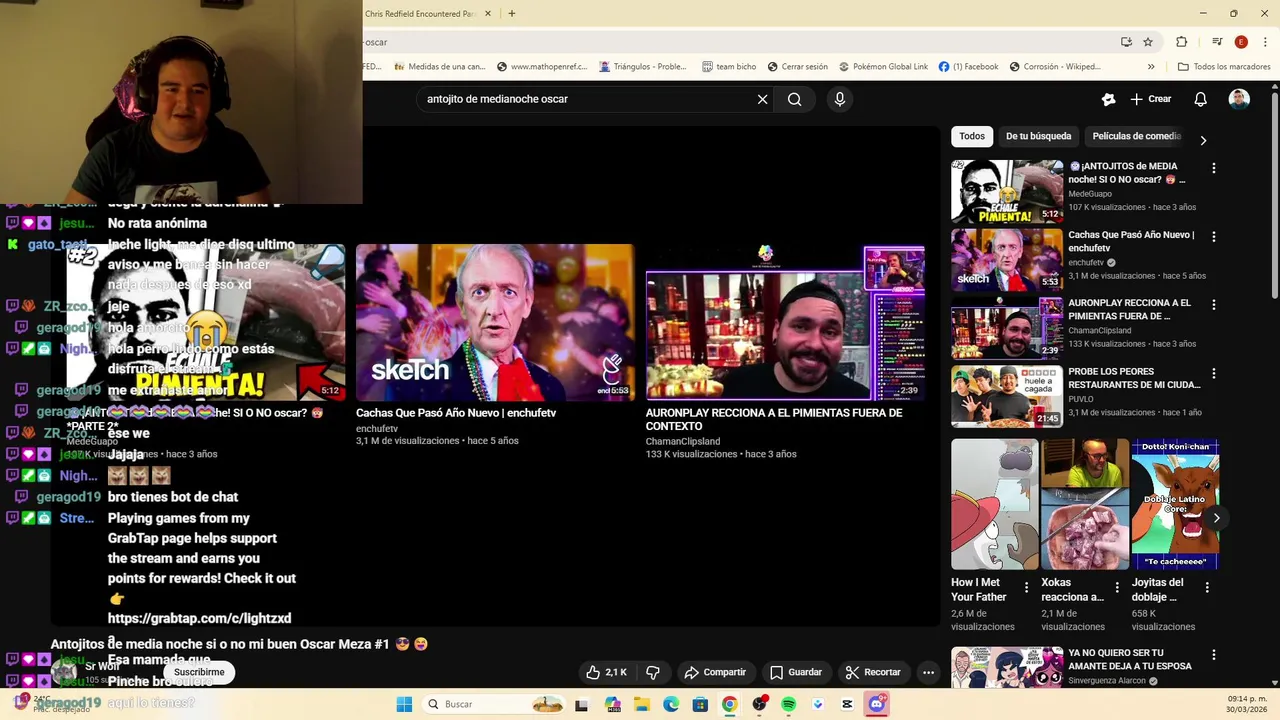Save the video with Guardar
1280x720 pixels.
(796, 672)
